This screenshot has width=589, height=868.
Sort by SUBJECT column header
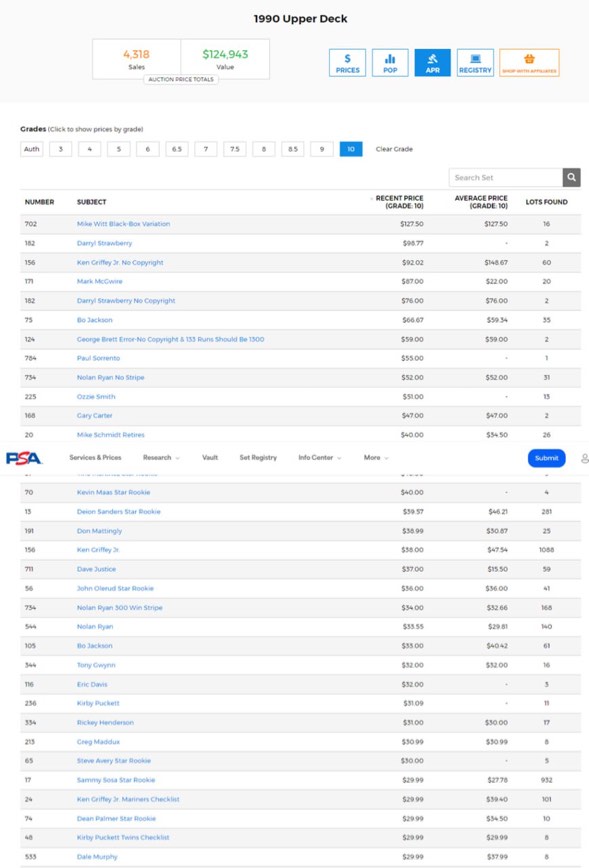tap(91, 202)
